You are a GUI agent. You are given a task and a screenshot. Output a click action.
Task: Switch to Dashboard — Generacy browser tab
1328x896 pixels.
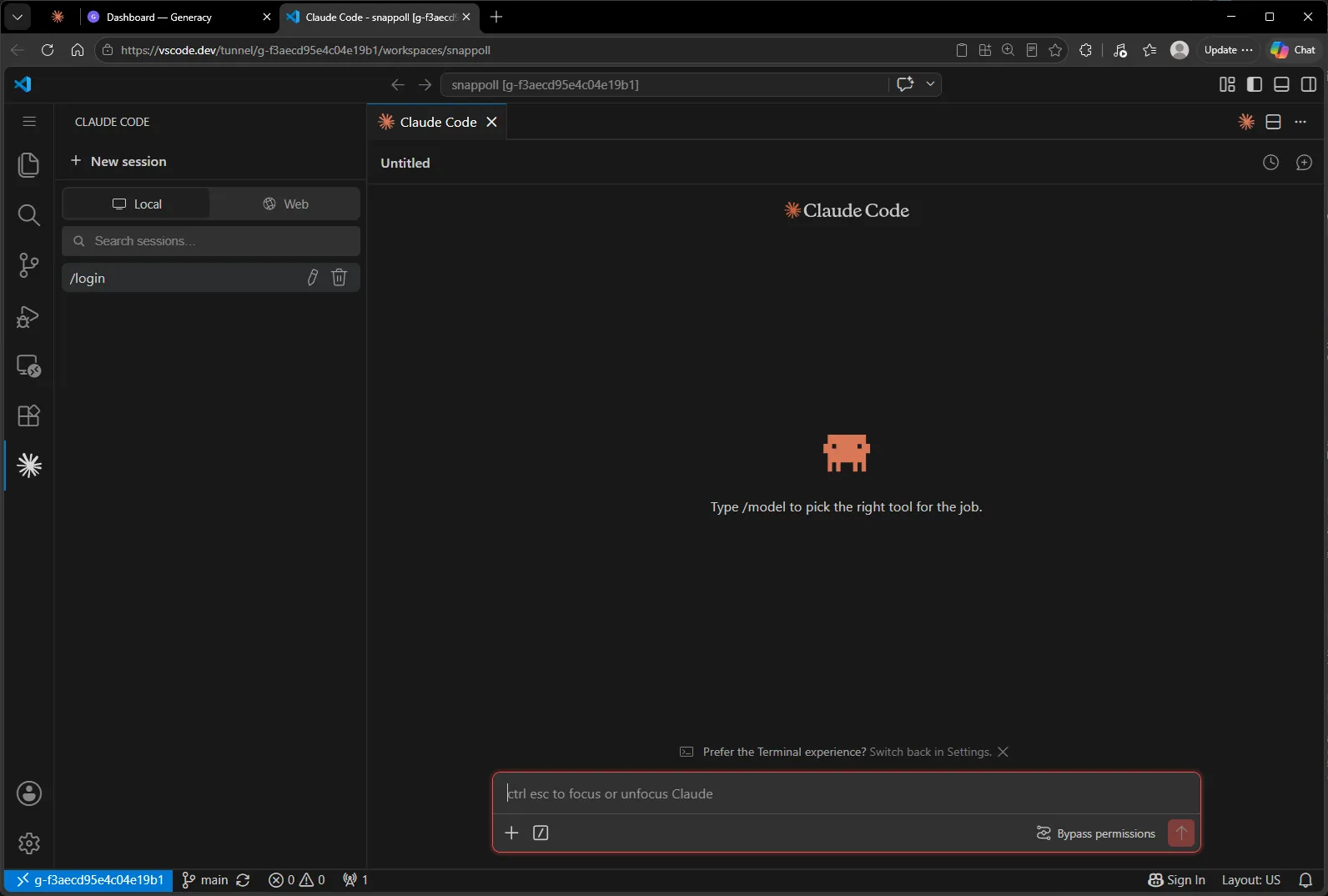tap(179, 17)
